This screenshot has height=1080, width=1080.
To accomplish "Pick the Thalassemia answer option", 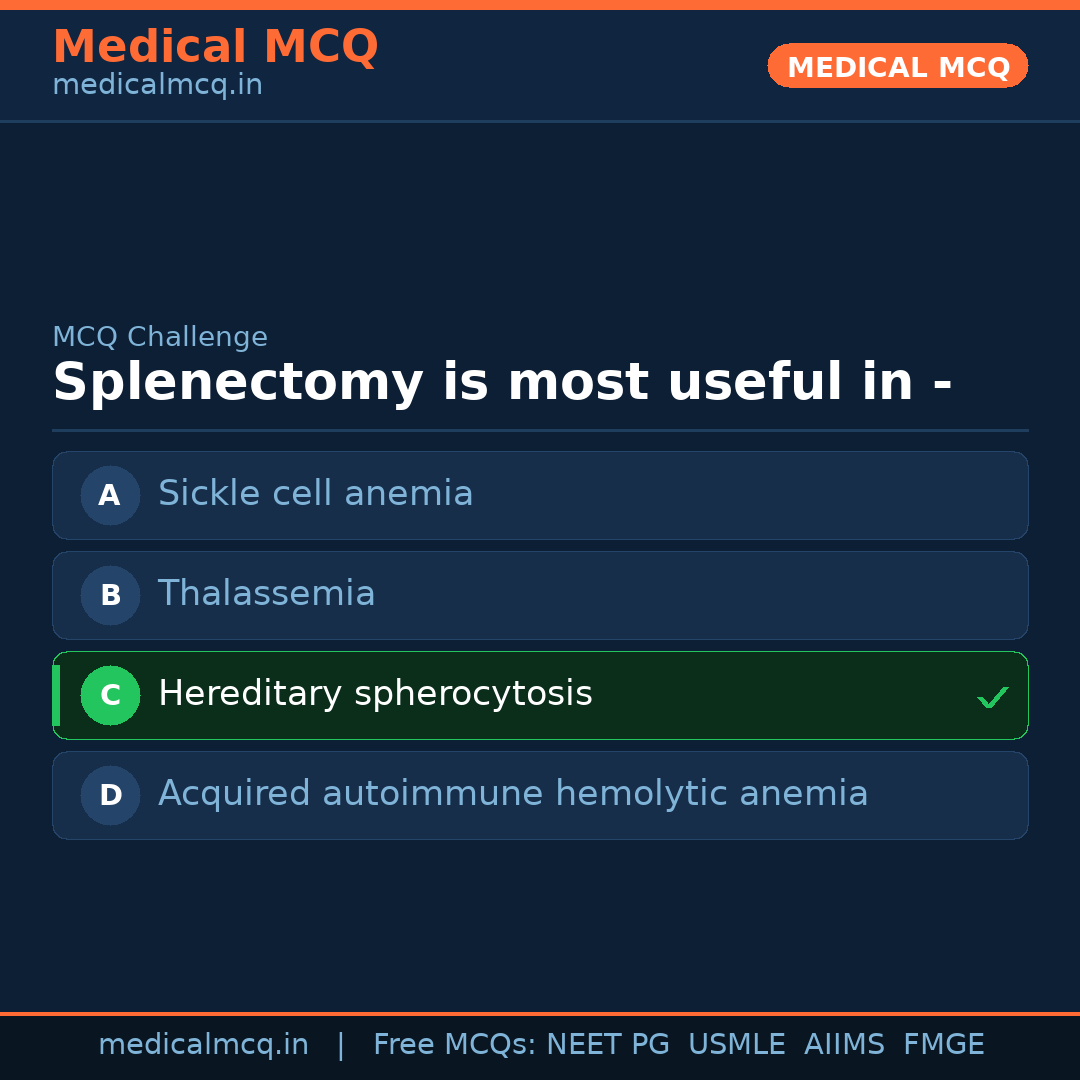I will (267, 594).
